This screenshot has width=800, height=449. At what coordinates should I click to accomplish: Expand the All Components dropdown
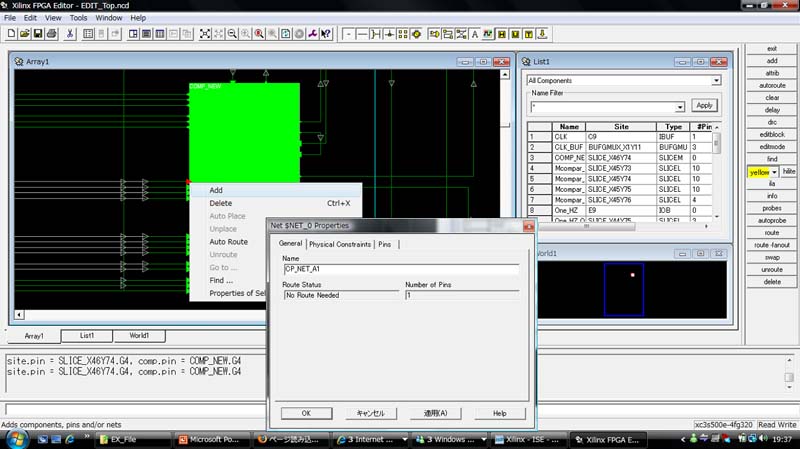coord(716,81)
